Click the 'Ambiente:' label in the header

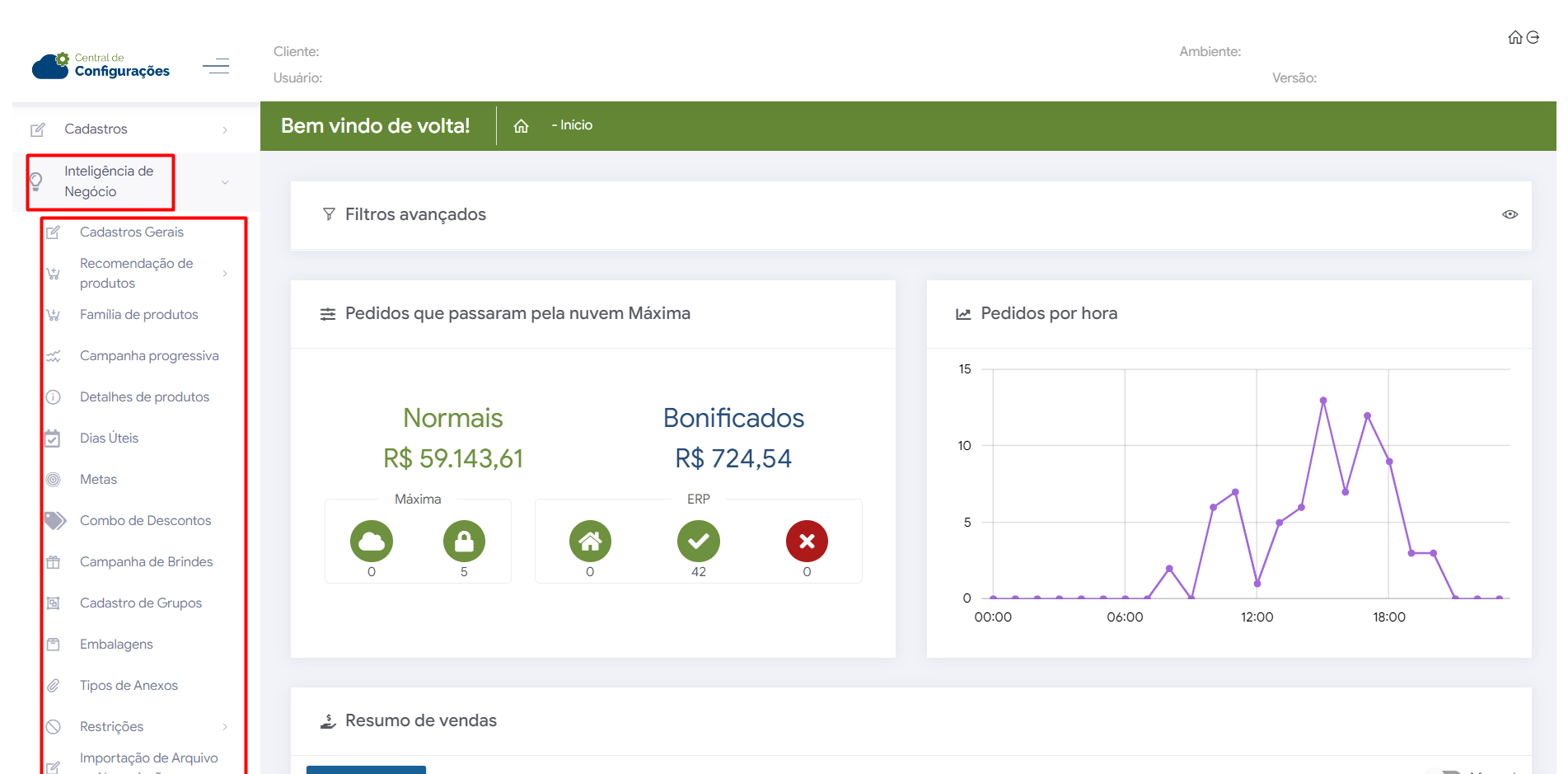(1210, 52)
